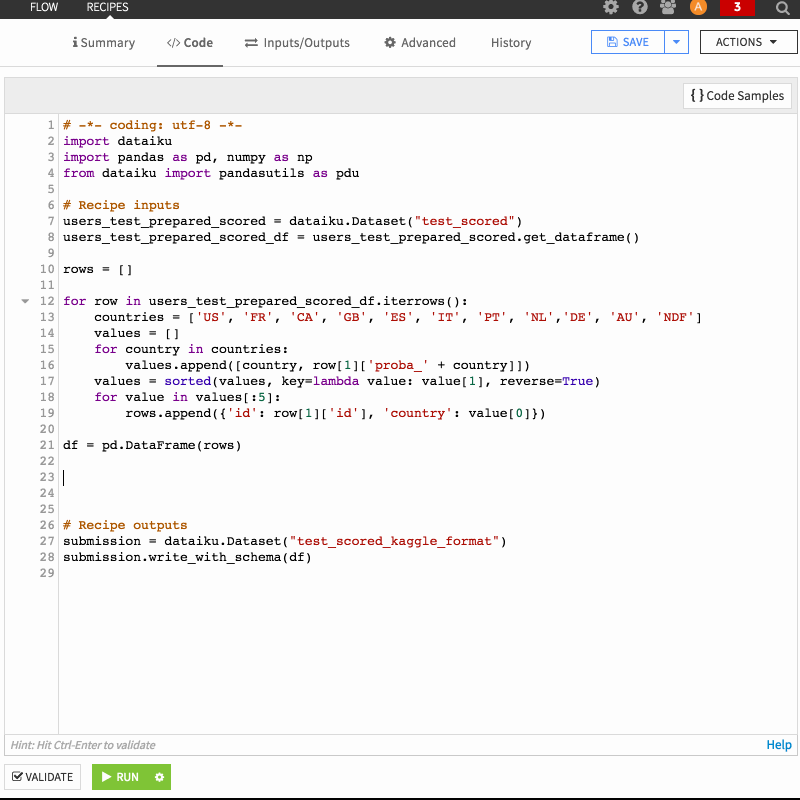Image resolution: width=800 pixels, height=800 pixels.
Task: Click the 'NDF' string in countries list
Action: point(674,317)
